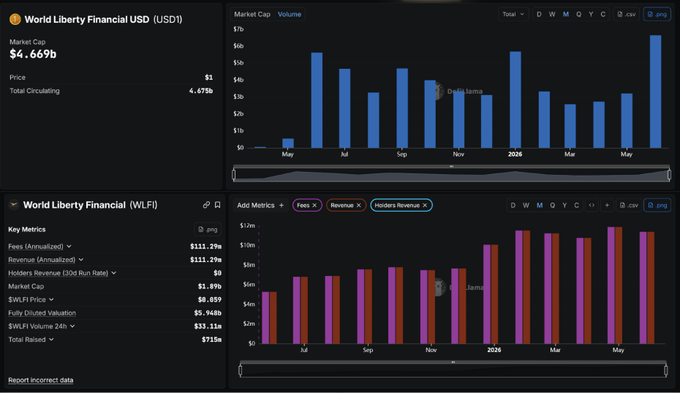Click the Fees (Annualized) label

pos(36,246)
